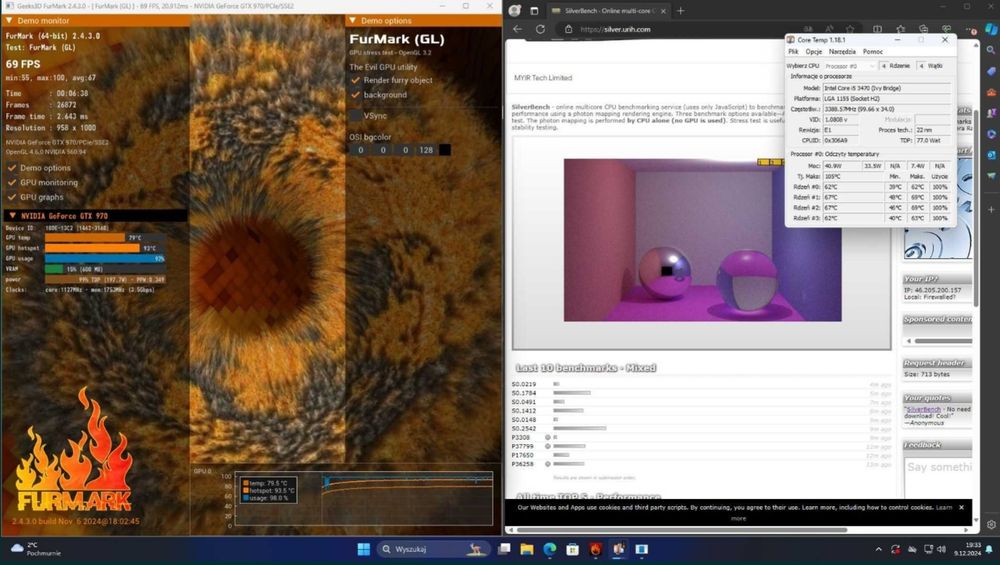Open the Opcje menu in Core Temp

point(813,52)
